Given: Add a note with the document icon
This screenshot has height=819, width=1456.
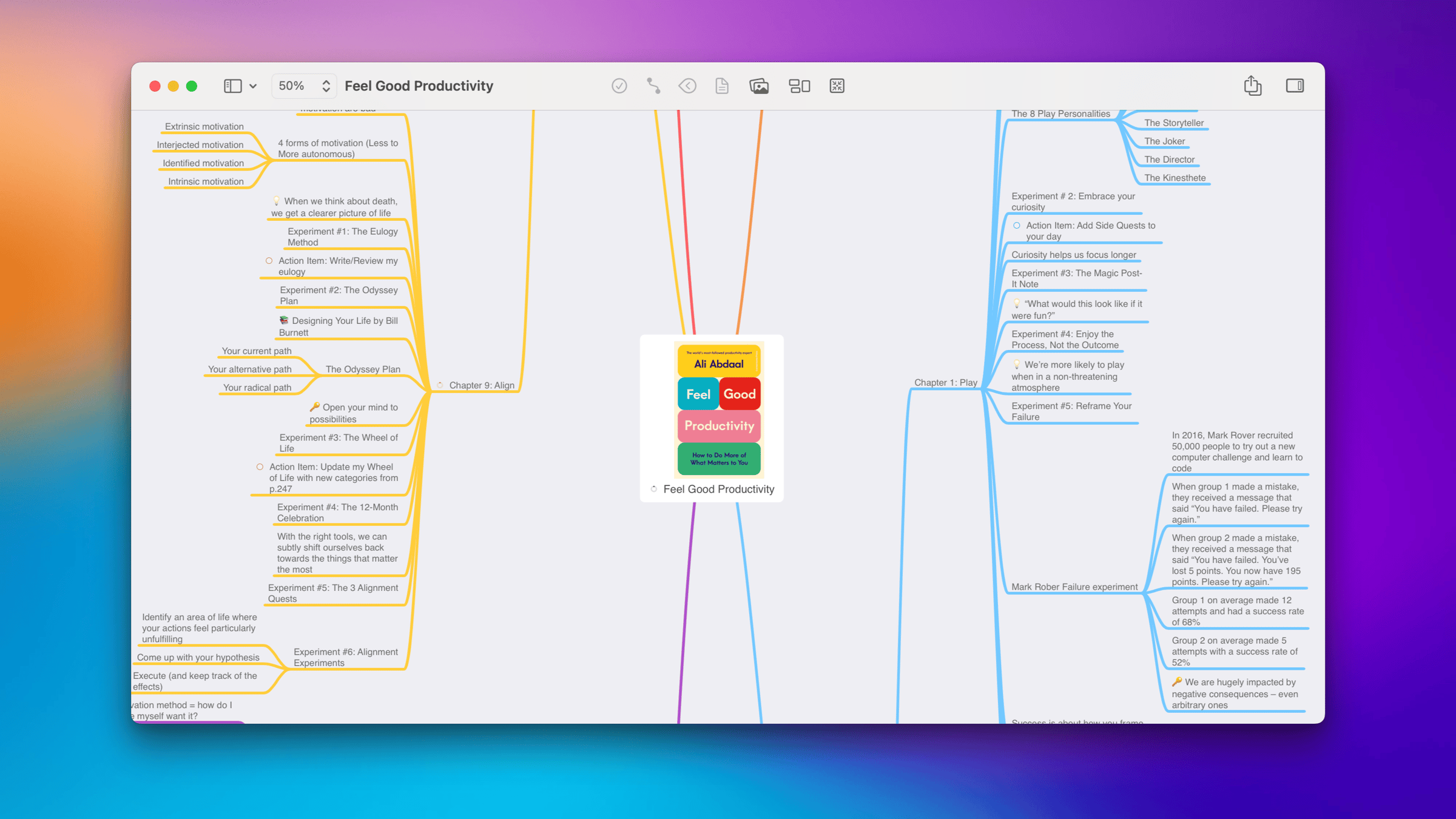Looking at the screenshot, I should tap(722, 86).
